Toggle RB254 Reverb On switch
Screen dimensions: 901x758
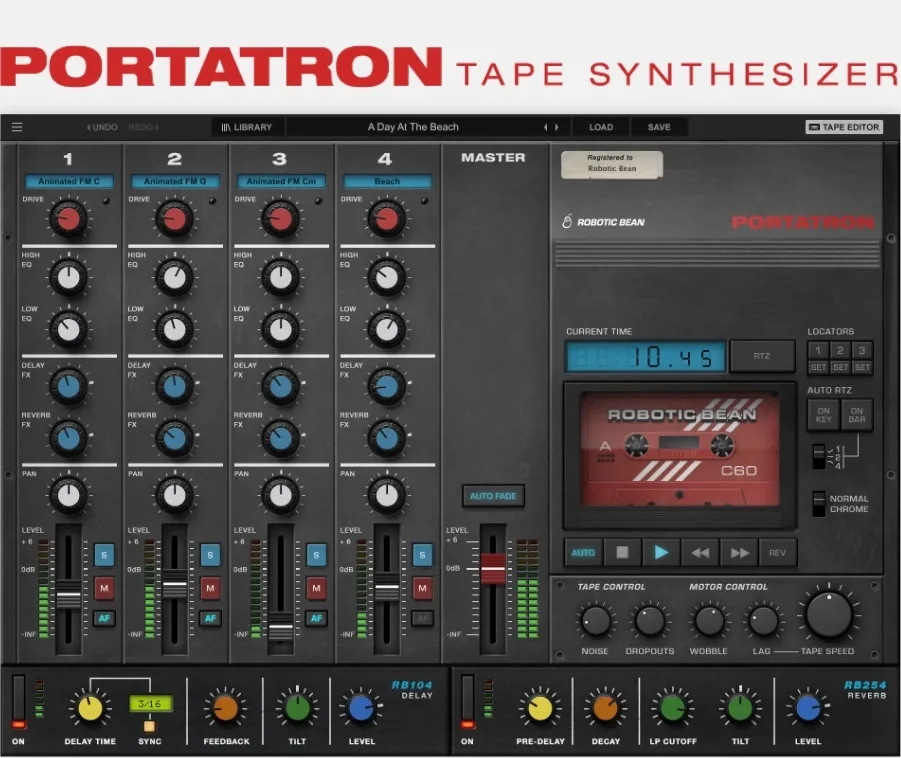pyautogui.click(x=468, y=702)
